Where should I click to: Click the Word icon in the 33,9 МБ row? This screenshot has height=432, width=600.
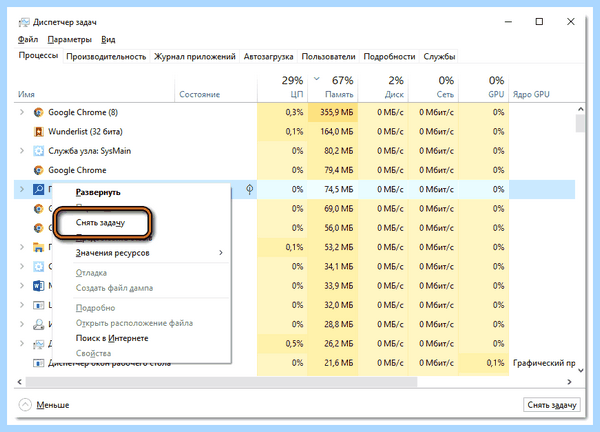(x=38, y=286)
